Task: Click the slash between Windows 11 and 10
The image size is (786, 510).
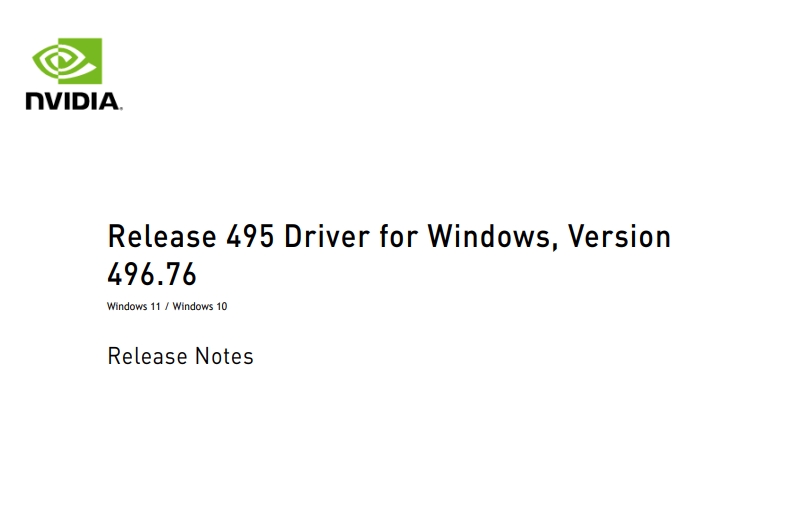Action: (x=167, y=307)
